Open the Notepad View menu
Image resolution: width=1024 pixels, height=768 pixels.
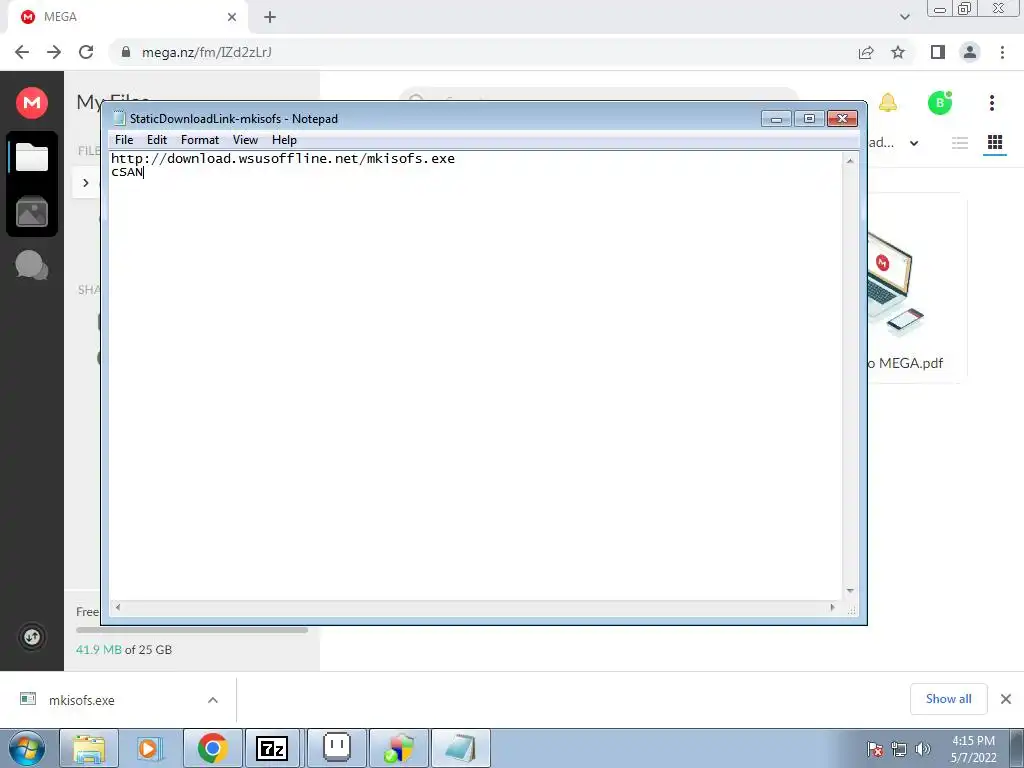click(x=246, y=140)
